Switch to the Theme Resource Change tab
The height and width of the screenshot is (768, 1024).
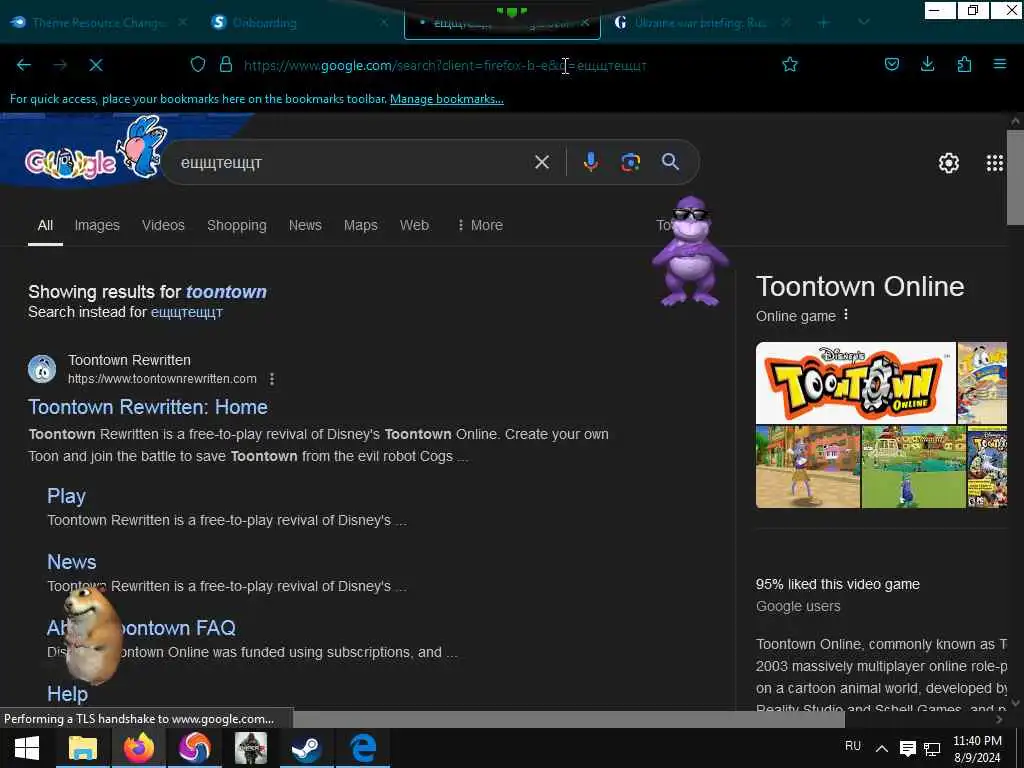click(x=100, y=22)
